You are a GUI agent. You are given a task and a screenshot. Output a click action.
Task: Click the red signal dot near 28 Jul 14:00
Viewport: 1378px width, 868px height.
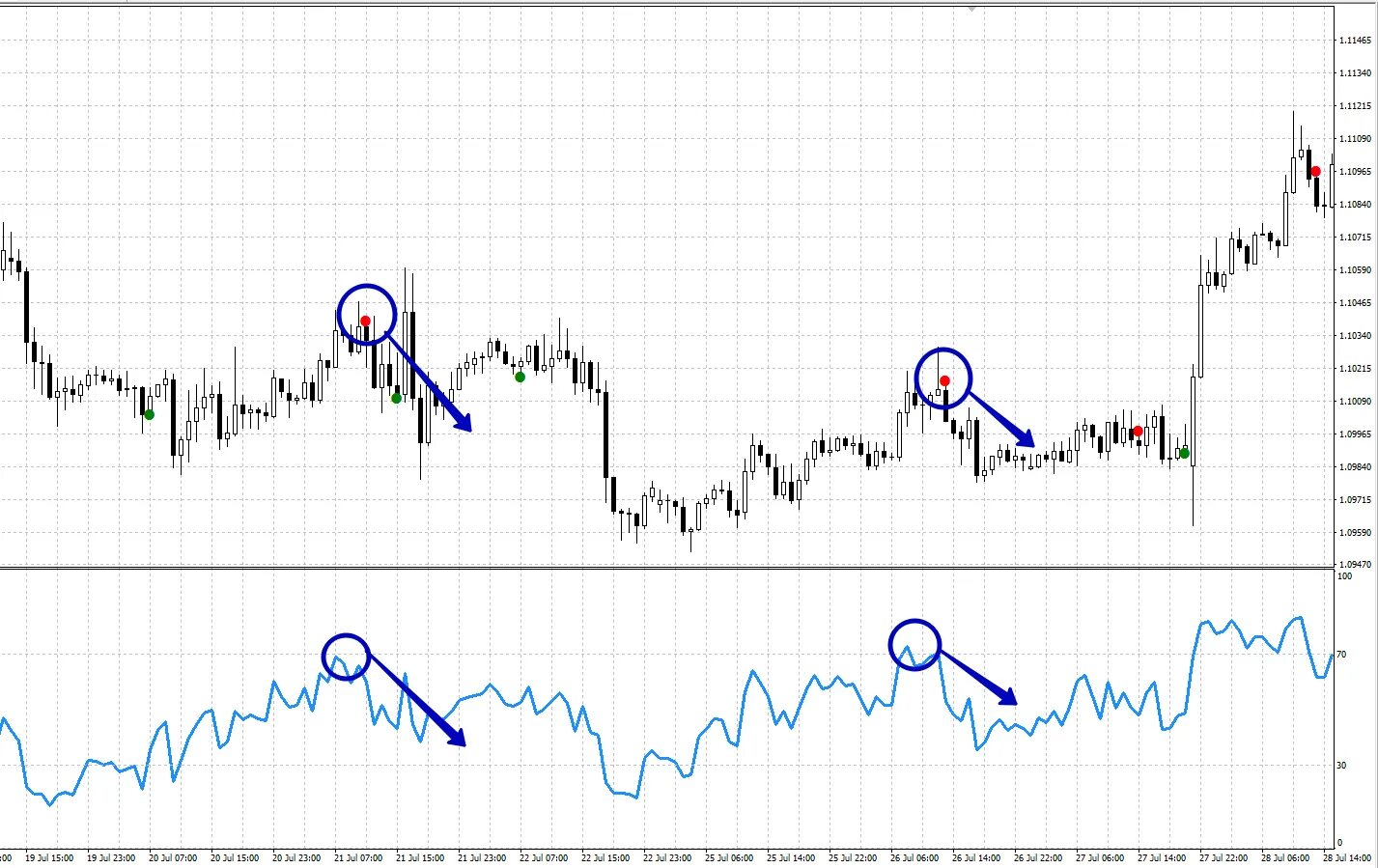click(1315, 172)
